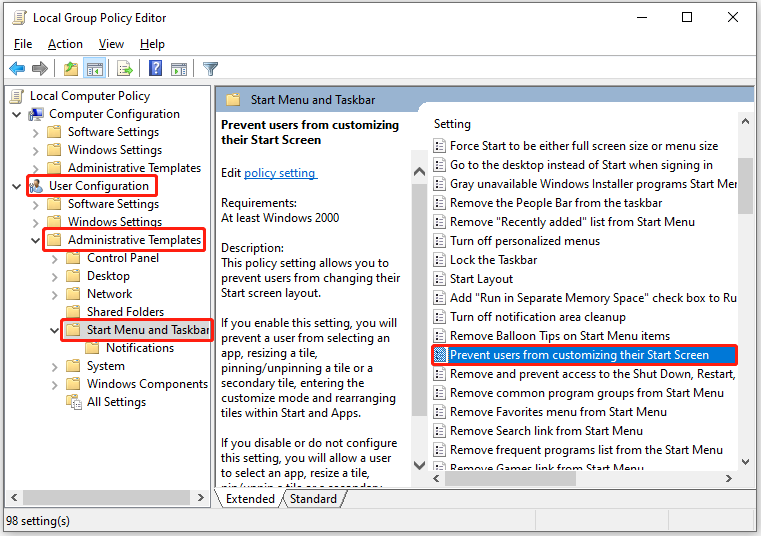The image size is (761, 536).
Task: Click policy icon for Remove Search link
Action: click(439, 431)
